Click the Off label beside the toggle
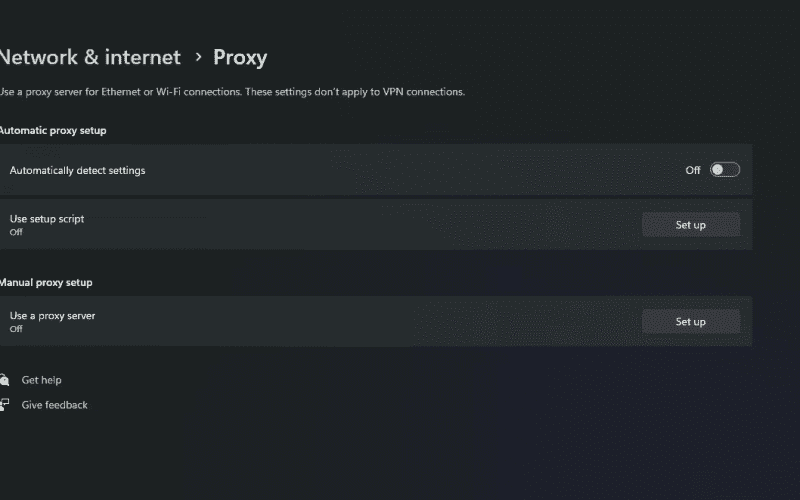Viewport: 800px width, 500px height. coord(692,170)
